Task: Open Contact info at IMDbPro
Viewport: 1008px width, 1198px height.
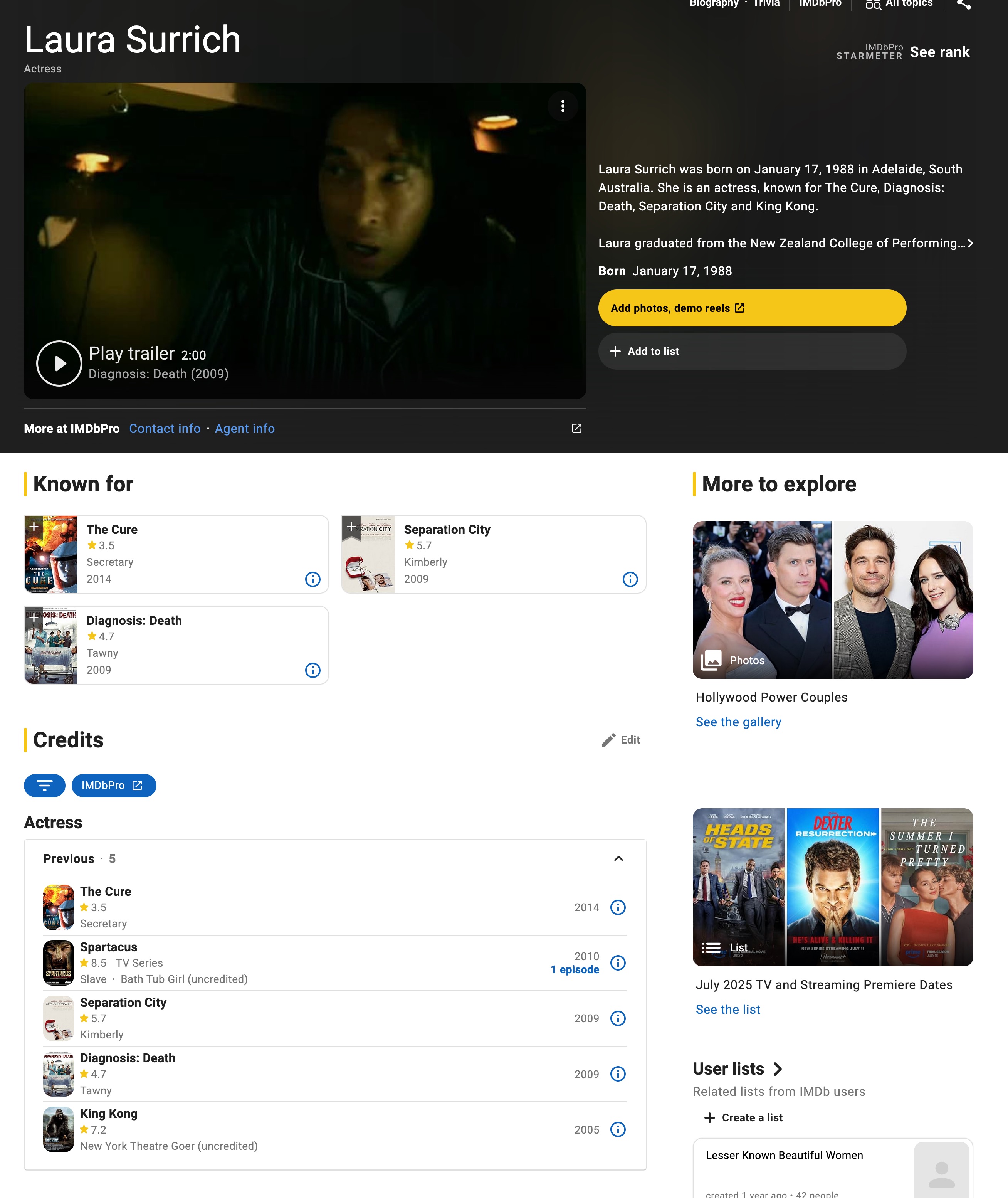Action: [x=165, y=429]
